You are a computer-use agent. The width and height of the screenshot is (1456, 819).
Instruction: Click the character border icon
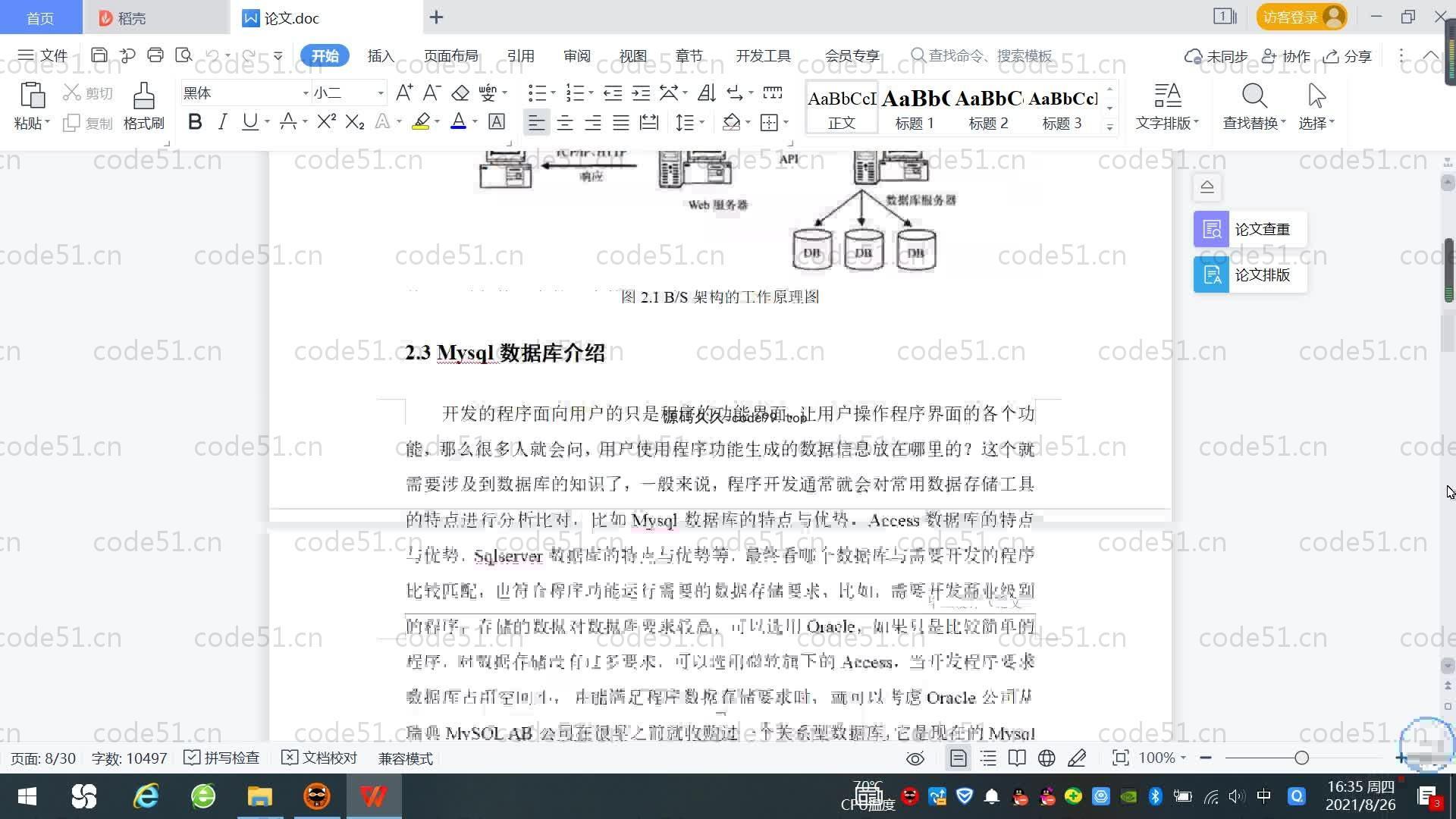497,122
